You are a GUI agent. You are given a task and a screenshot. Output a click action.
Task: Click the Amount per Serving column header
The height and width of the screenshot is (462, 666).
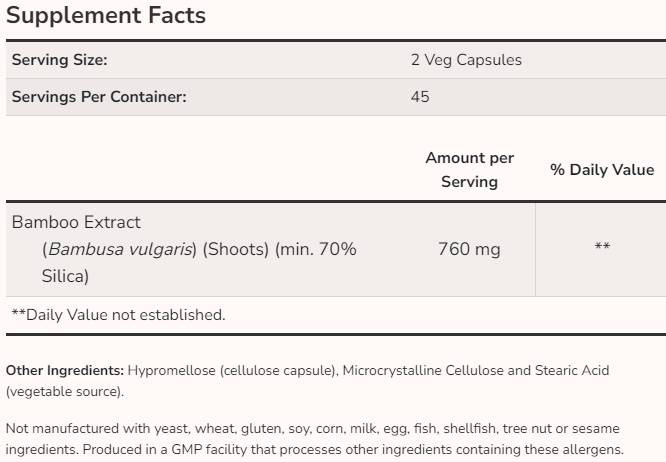tap(469, 170)
